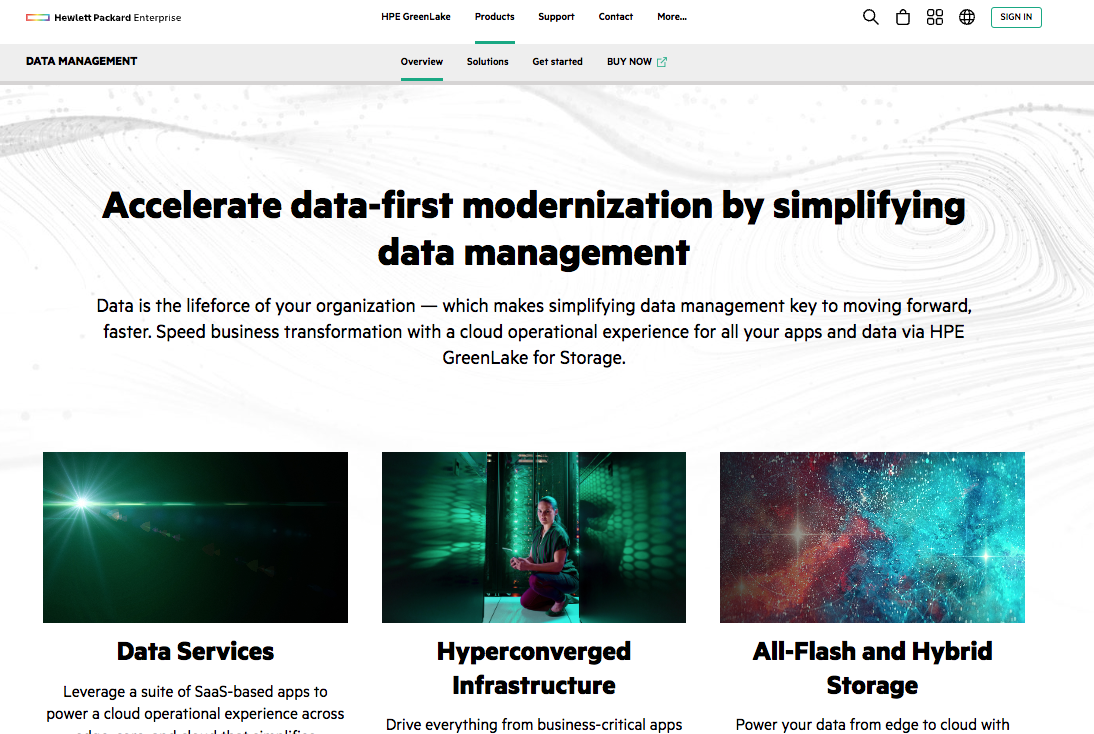Switch to the Solutions tab
The height and width of the screenshot is (734, 1094).
tap(488, 62)
